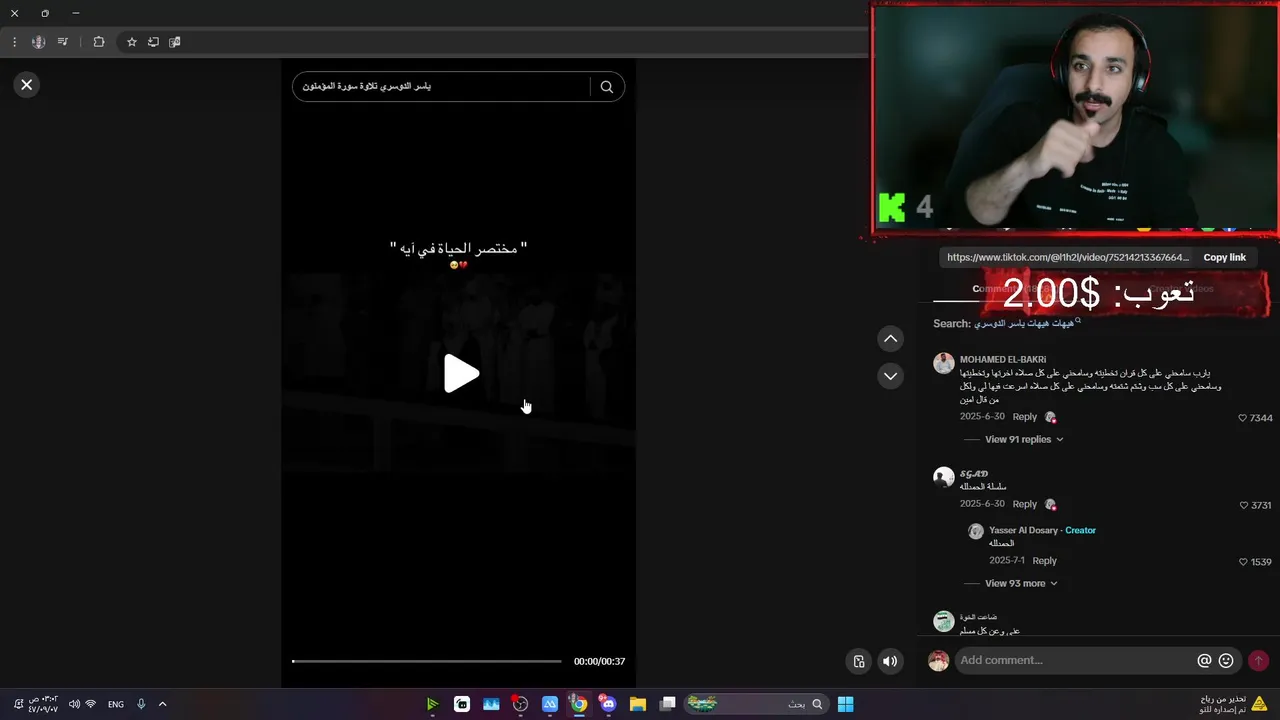Toggle video mute speaker icon
Screen dimensions: 1280x720
(890, 661)
